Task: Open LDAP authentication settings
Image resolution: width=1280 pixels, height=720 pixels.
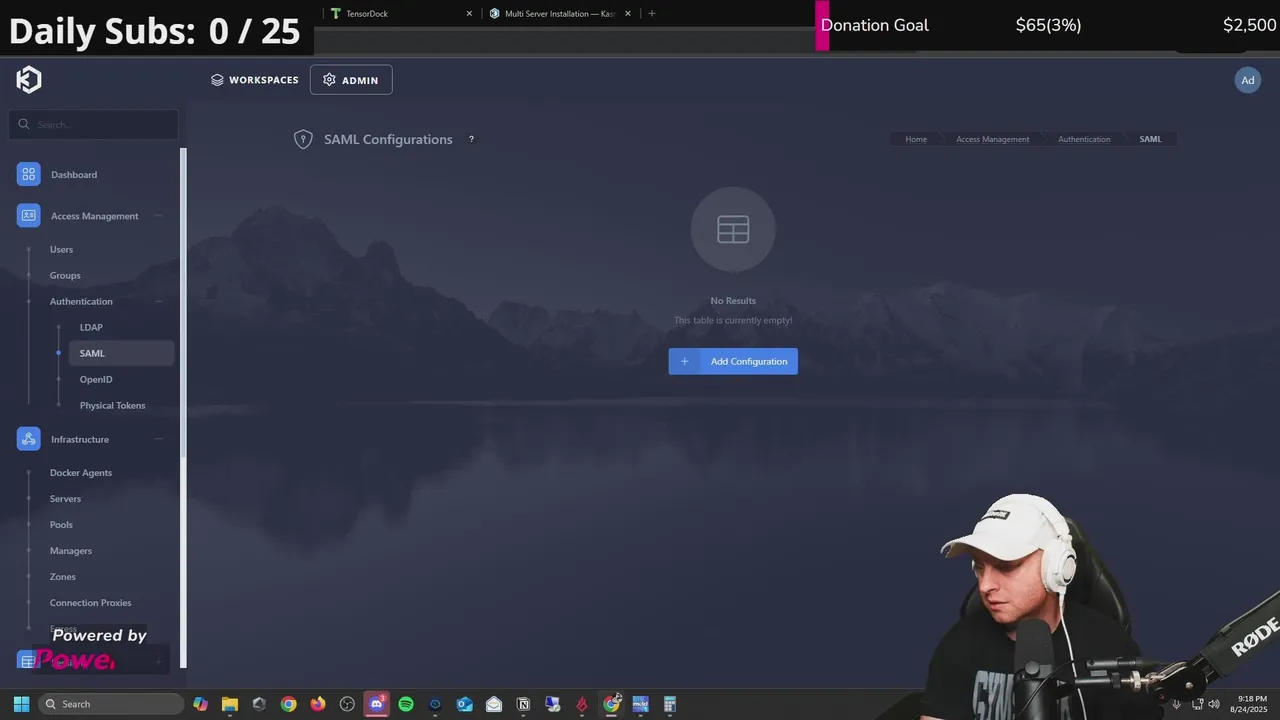Action: (91, 327)
